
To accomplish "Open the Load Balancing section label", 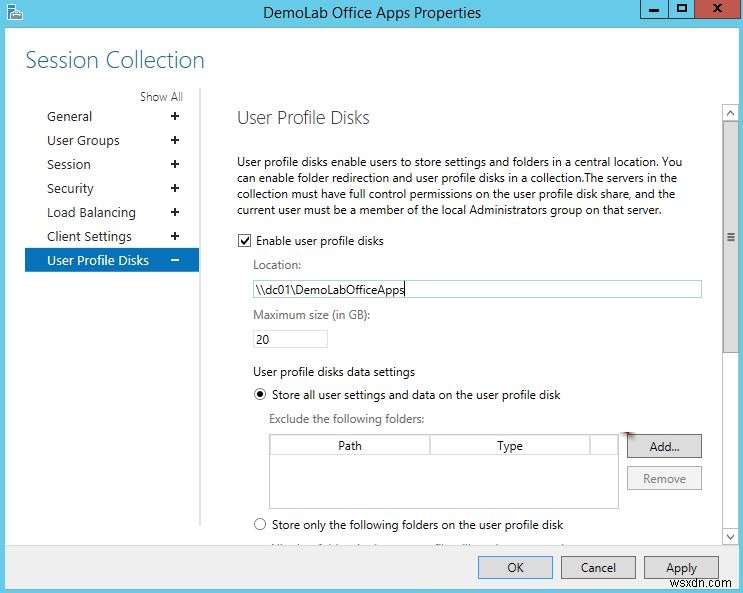I will [x=91, y=212].
